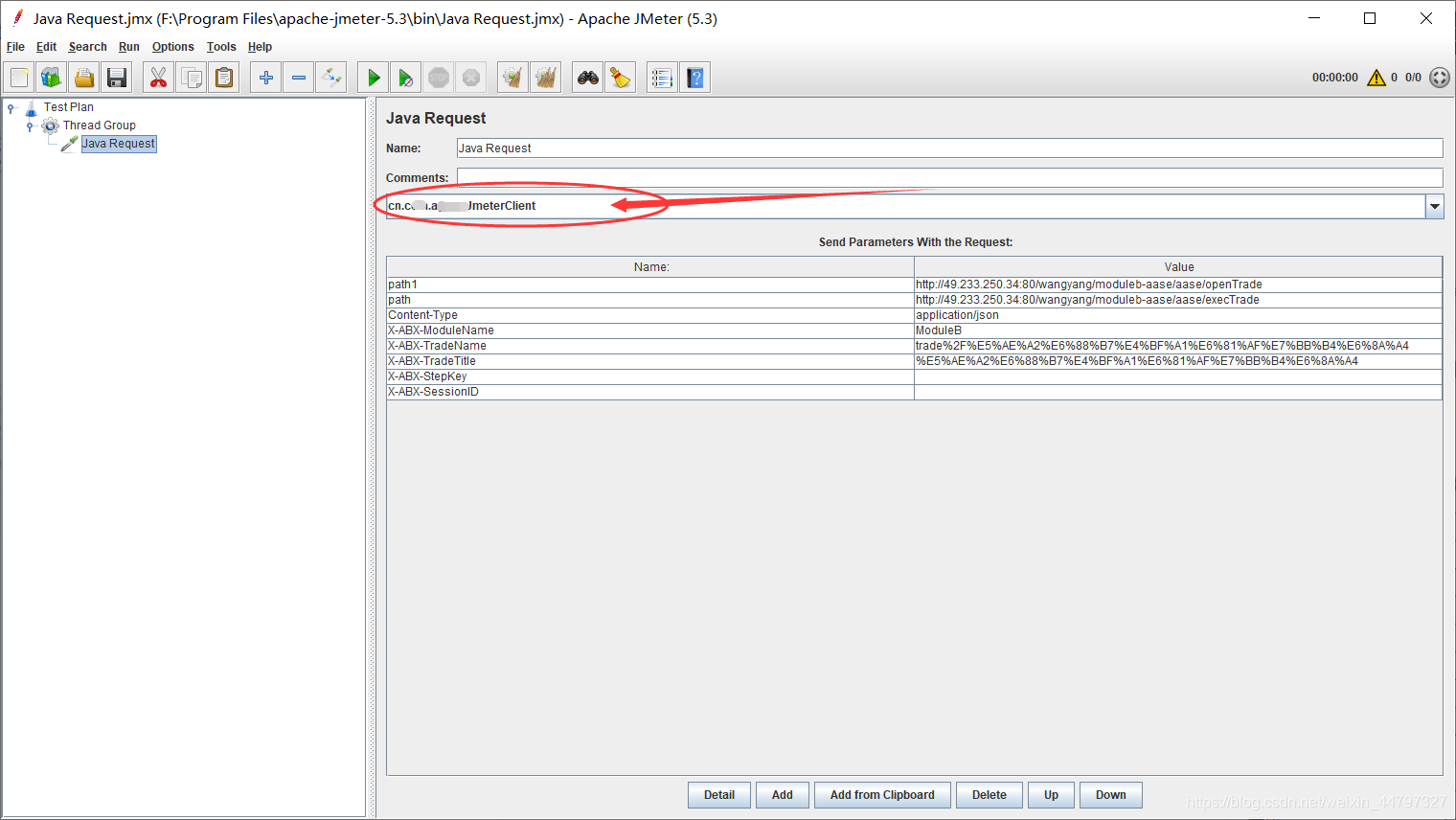Collapse the Test Plan tree node
The image size is (1456, 820).
pyautogui.click(x=11, y=108)
